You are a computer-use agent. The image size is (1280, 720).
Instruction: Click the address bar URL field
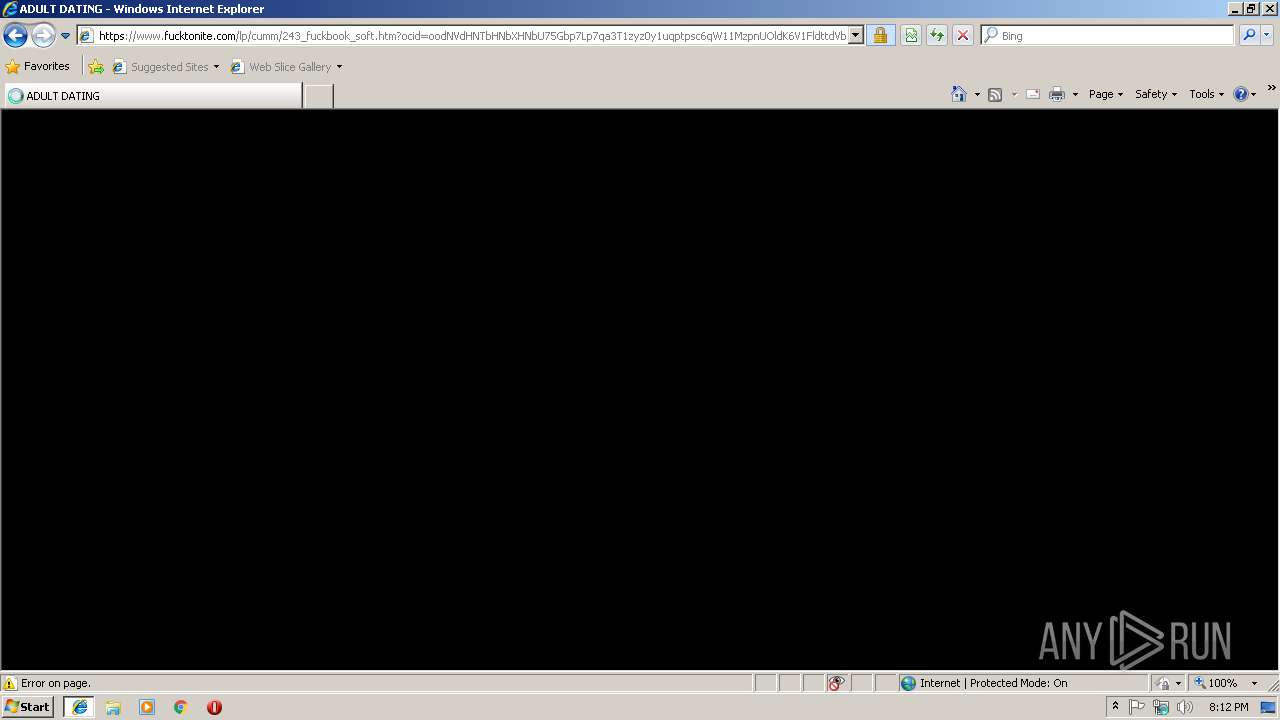coord(463,36)
